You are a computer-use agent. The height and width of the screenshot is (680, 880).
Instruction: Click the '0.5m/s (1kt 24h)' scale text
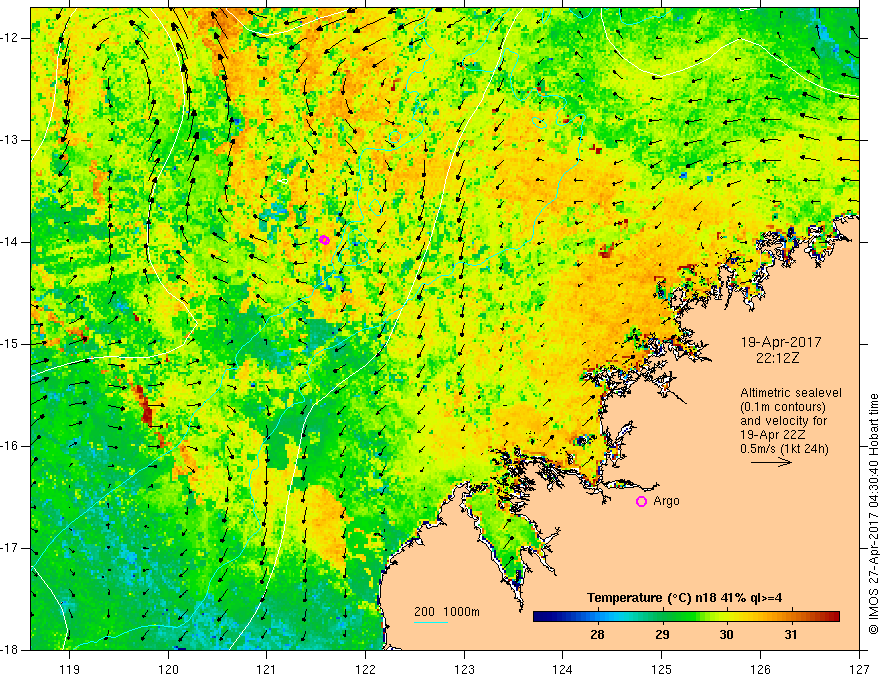click(x=784, y=449)
